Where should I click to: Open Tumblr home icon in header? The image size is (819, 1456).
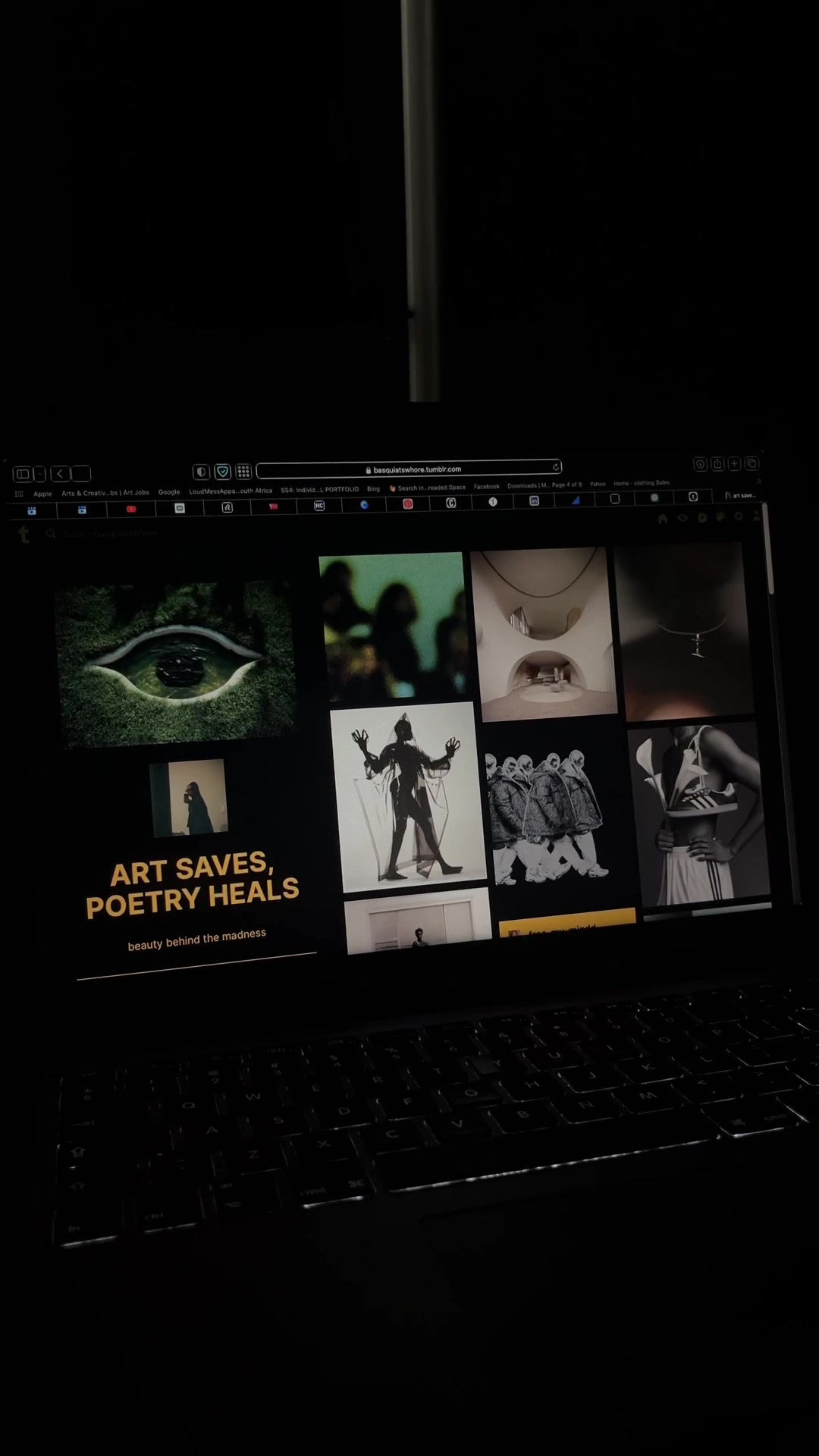[663, 519]
